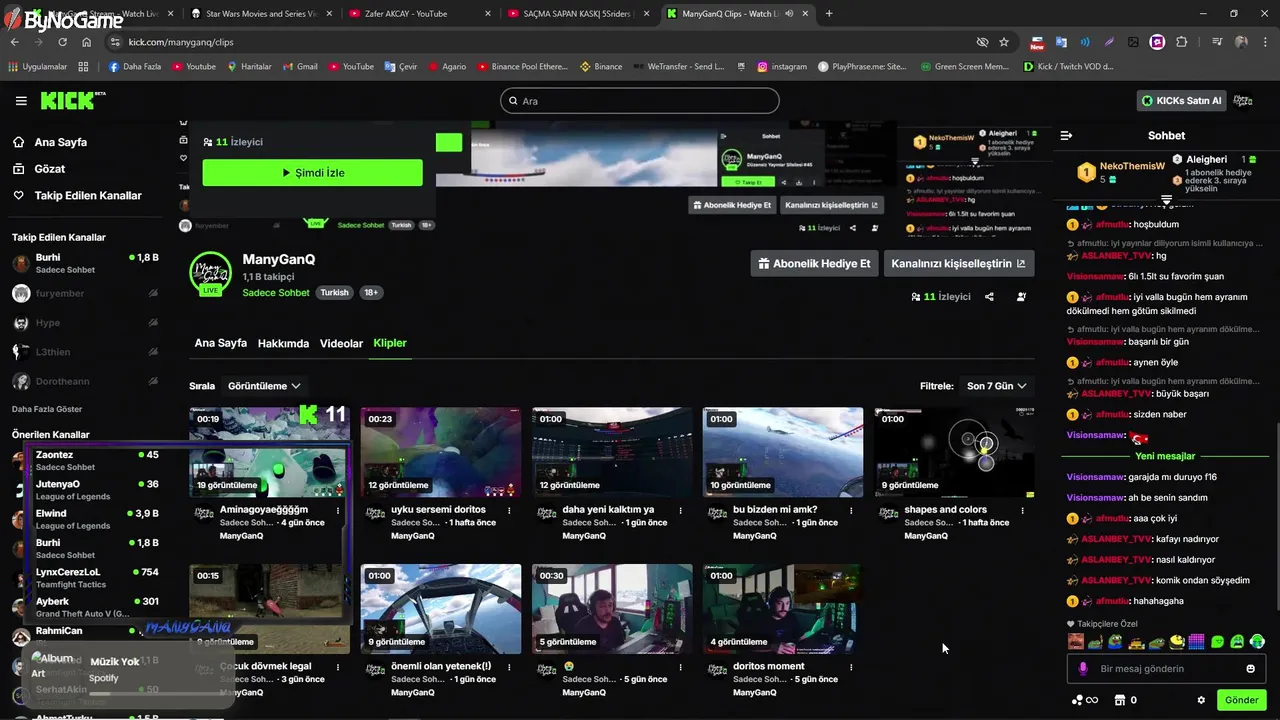Image resolution: width=1280 pixels, height=720 pixels.
Task: Switch to the Star Wars Movies browser tab
Action: [x=262, y=14]
